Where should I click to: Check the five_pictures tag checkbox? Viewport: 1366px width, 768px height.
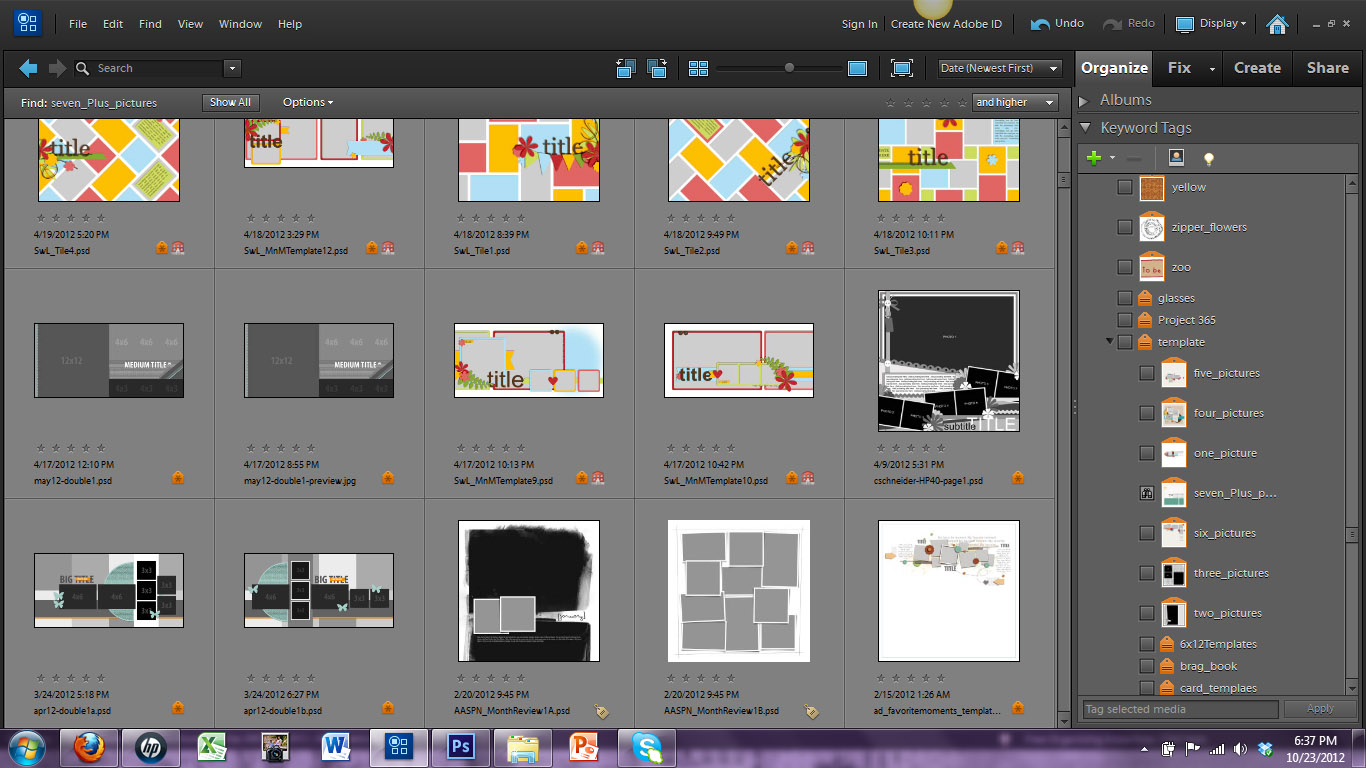click(1147, 373)
